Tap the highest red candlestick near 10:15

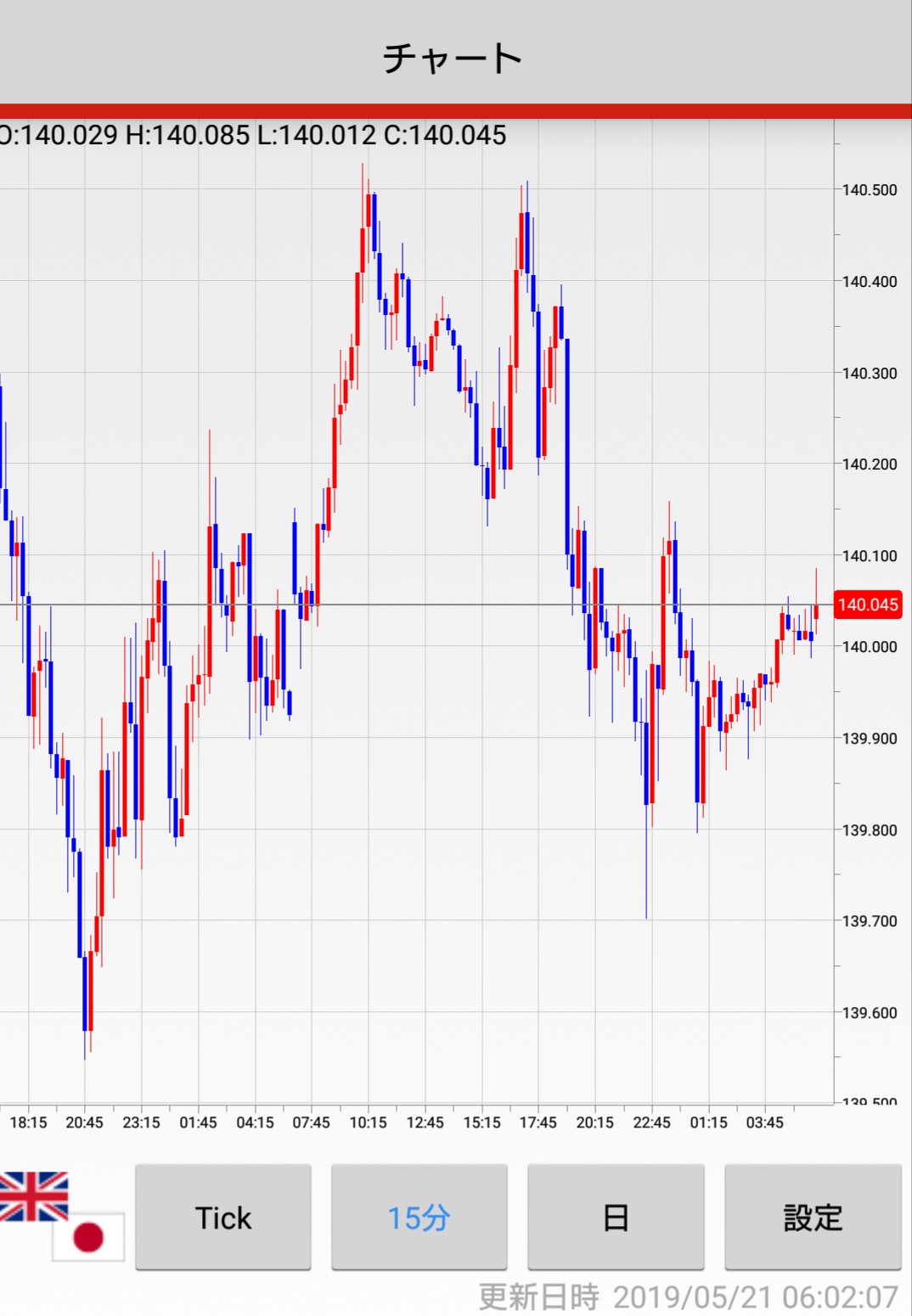tap(369, 222)
